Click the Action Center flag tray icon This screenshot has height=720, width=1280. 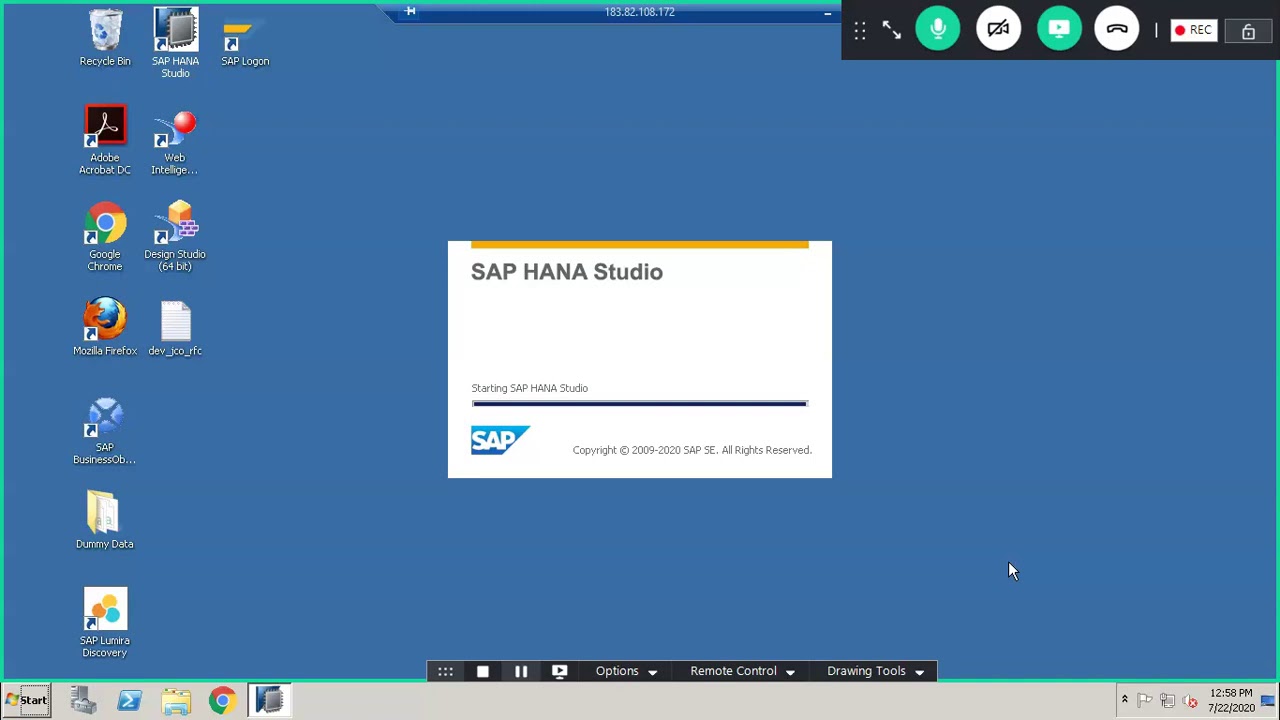click(x=1145, y=701)
